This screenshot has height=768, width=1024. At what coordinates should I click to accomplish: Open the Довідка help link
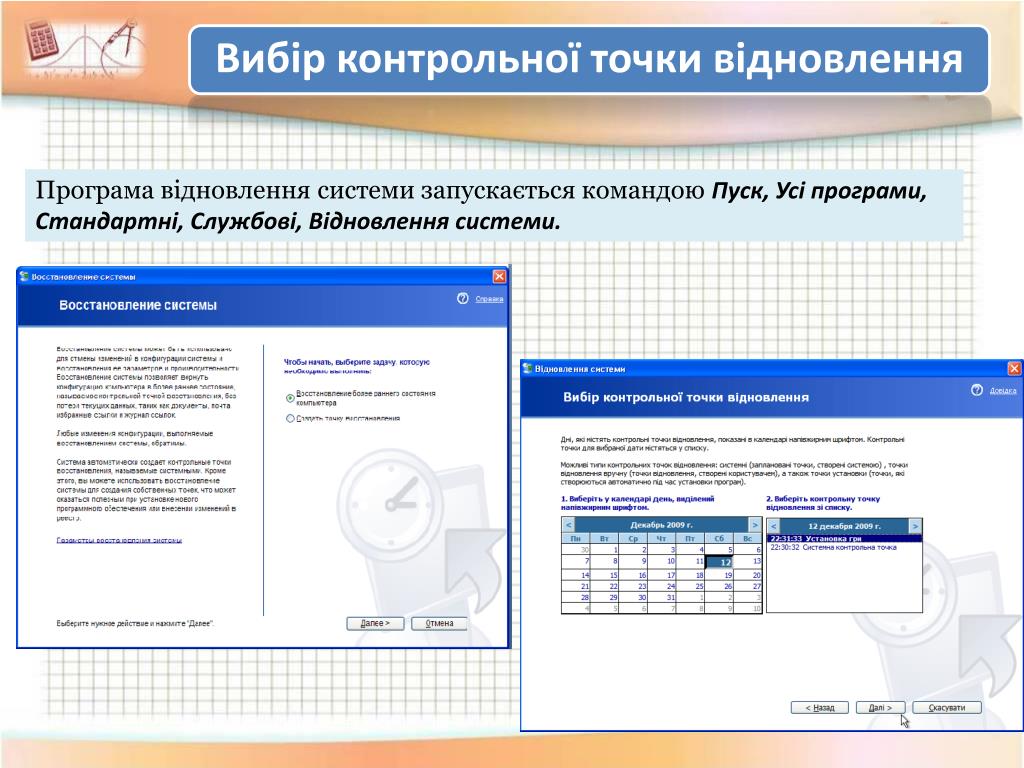point(1003,391)
